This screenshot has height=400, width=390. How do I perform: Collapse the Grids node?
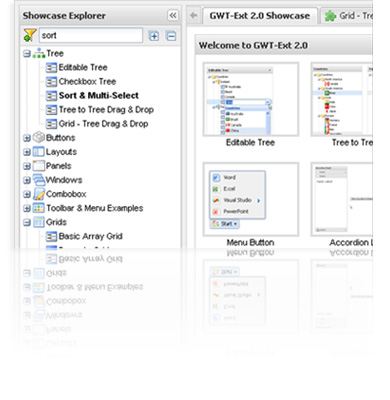(27, 222)
